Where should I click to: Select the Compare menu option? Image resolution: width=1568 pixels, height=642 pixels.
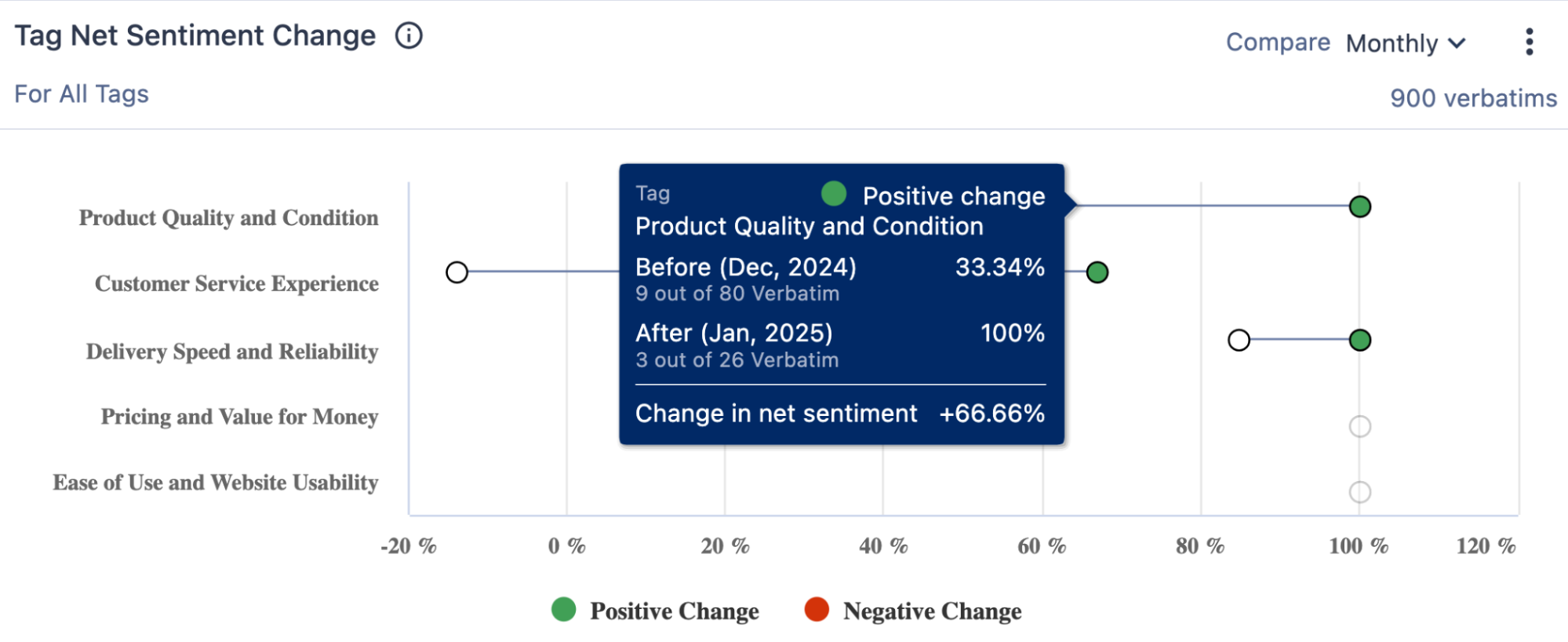click(x=1278, y=43)
